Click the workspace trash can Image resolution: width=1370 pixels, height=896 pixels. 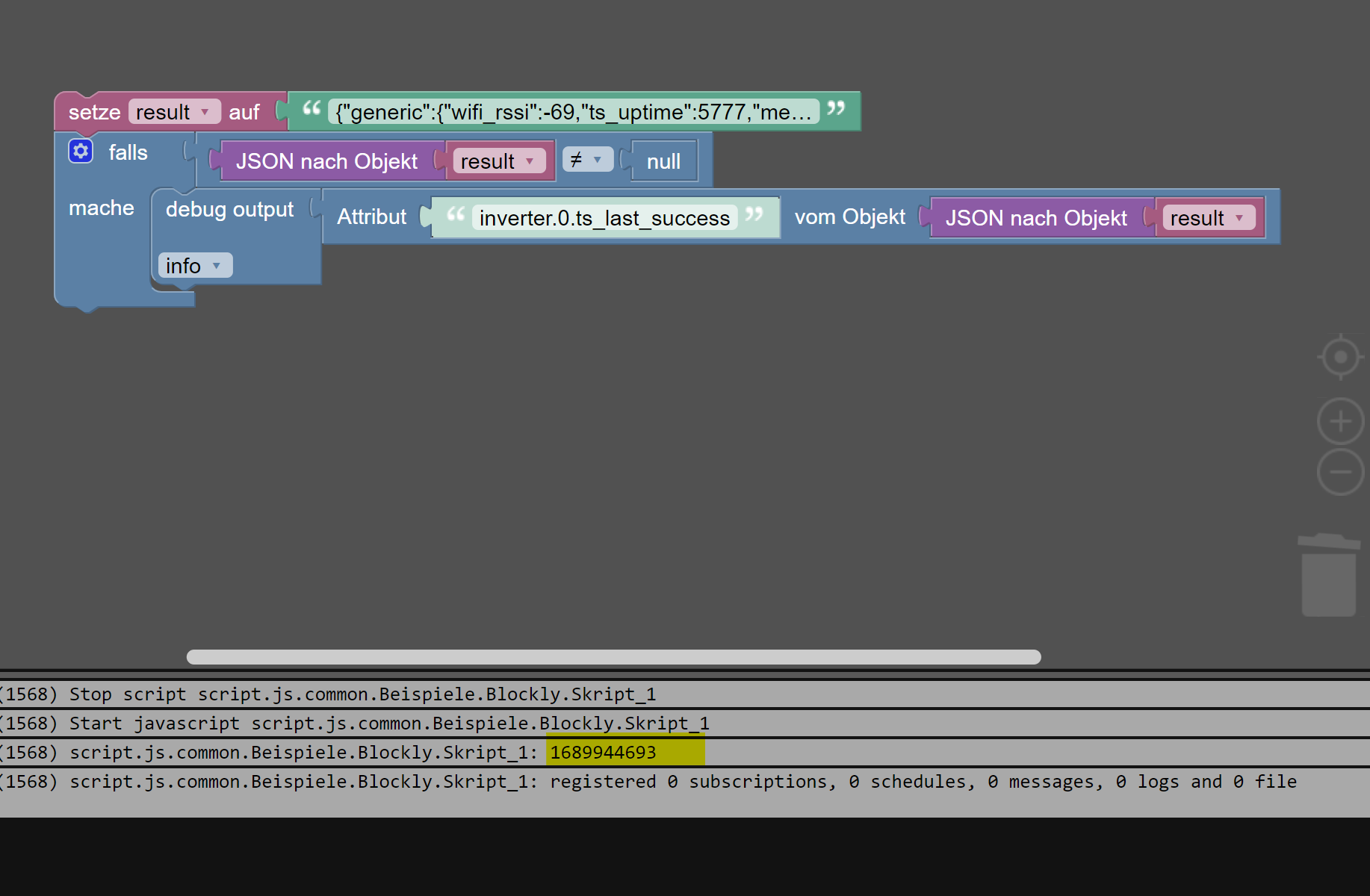1329,575
